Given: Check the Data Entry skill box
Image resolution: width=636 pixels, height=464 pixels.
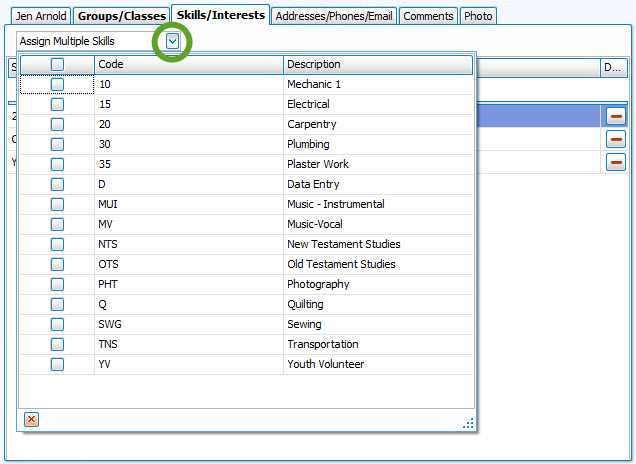Looking at the screenshot, I should coord(57,185).
